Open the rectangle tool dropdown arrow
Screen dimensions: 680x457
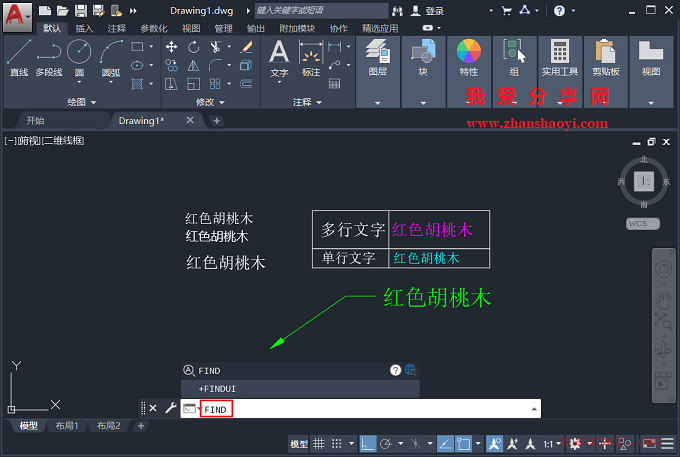tap(151, 46)
